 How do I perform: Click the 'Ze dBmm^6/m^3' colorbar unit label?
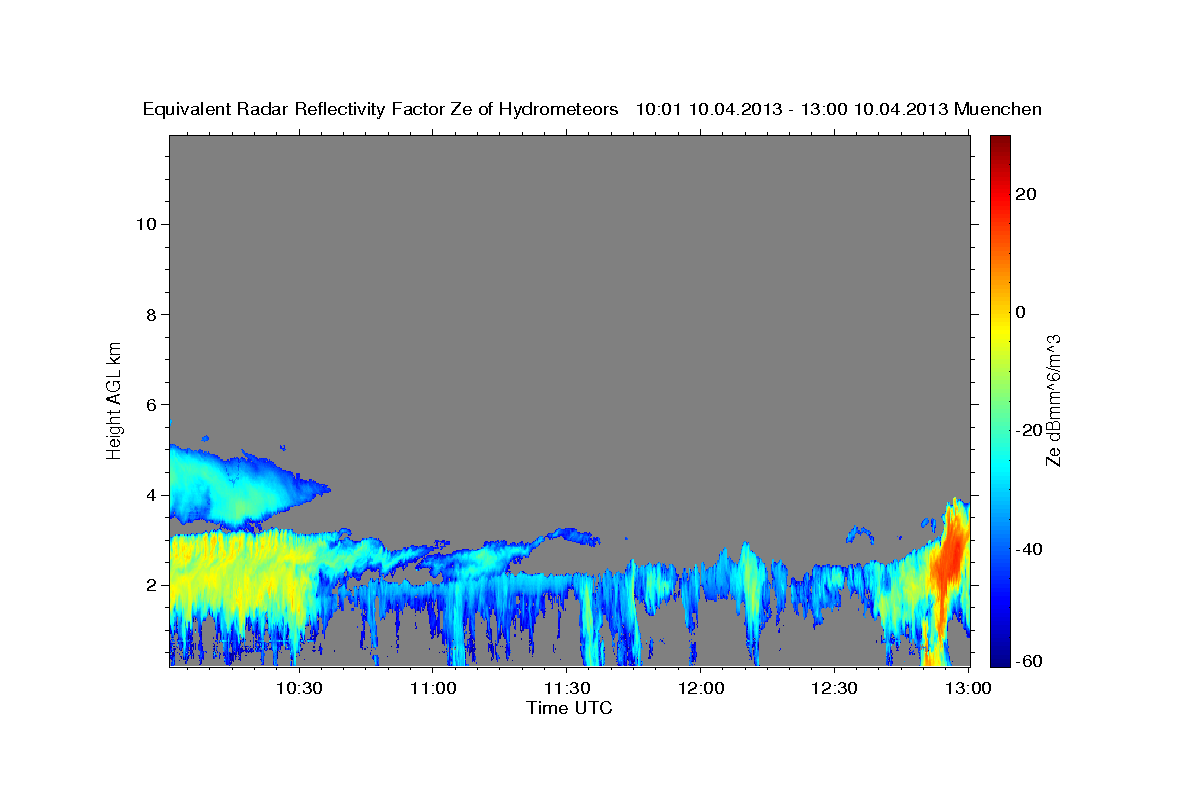(1053, 400)
